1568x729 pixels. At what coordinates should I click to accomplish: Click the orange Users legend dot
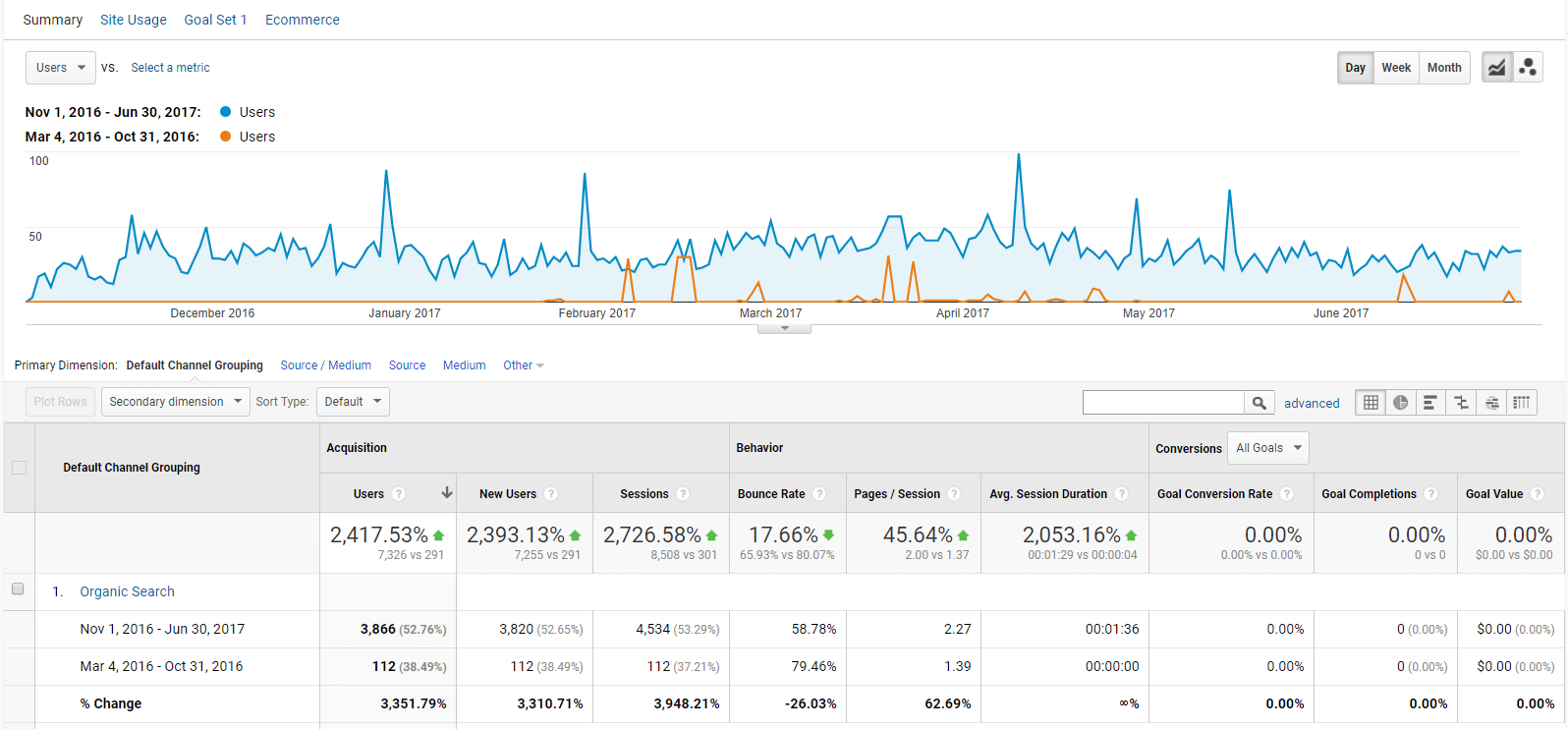(x=226, y=137)
